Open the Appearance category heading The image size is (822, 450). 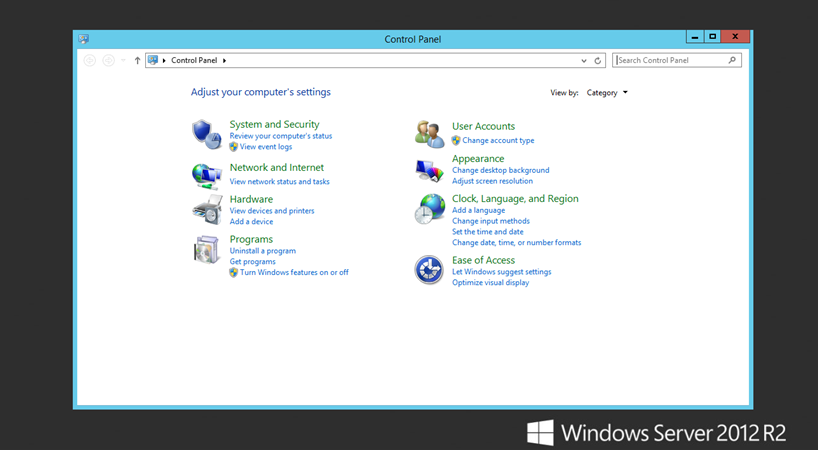click(x=478, y=158)
